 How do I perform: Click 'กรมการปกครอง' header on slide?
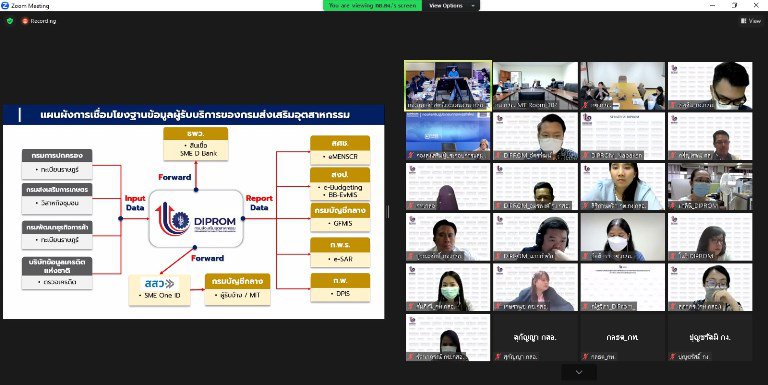click(x=57, y=156)
